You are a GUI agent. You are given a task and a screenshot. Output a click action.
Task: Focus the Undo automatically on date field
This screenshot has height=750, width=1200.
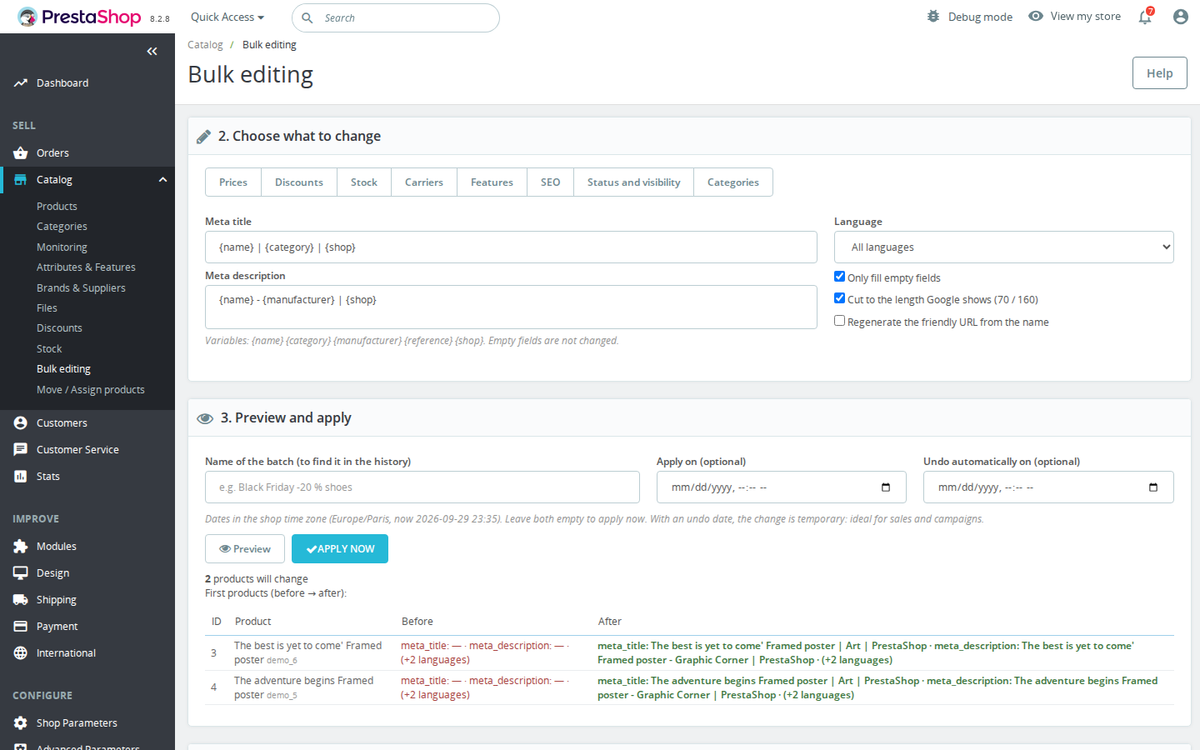(x=1048, y=487)
